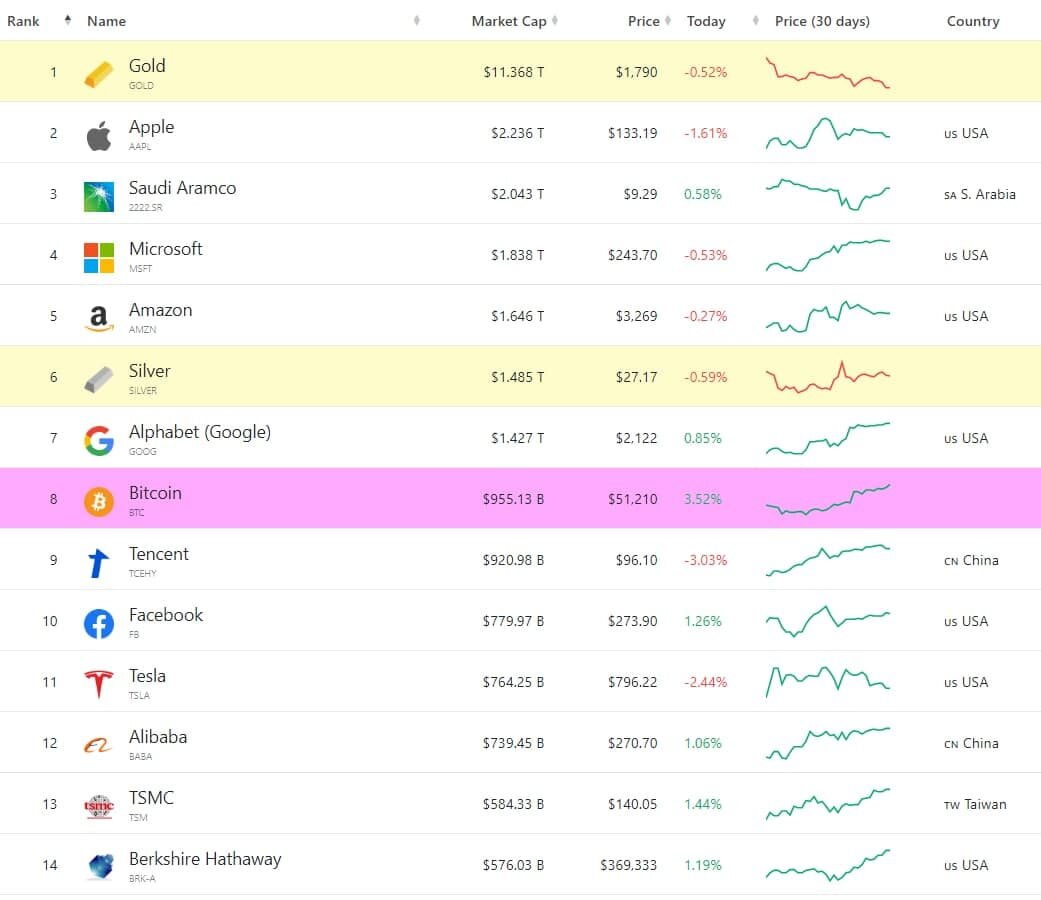
Task: Click the Saudi Aramco logo
Action: (x=98, y=197)
